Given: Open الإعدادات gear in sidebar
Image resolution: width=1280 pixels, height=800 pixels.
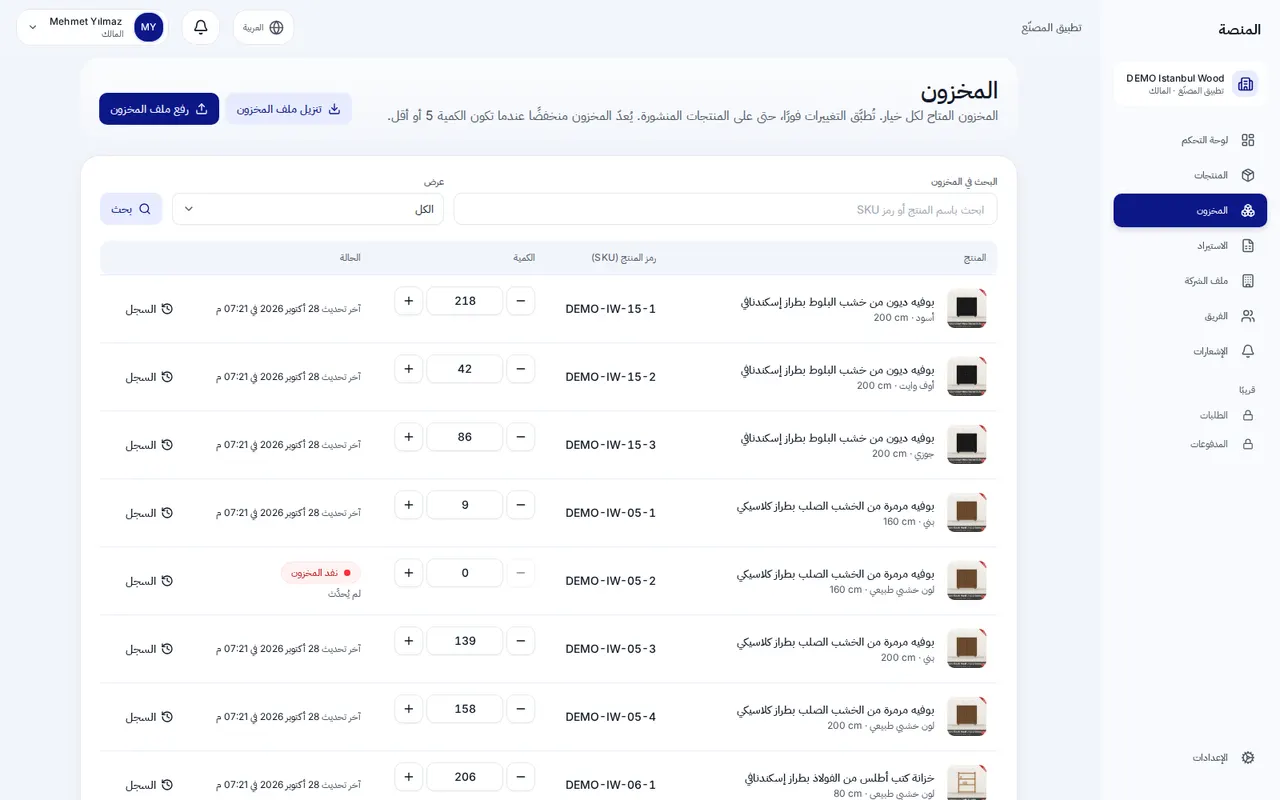Looking at the screenshot, I should (1247, 757).
